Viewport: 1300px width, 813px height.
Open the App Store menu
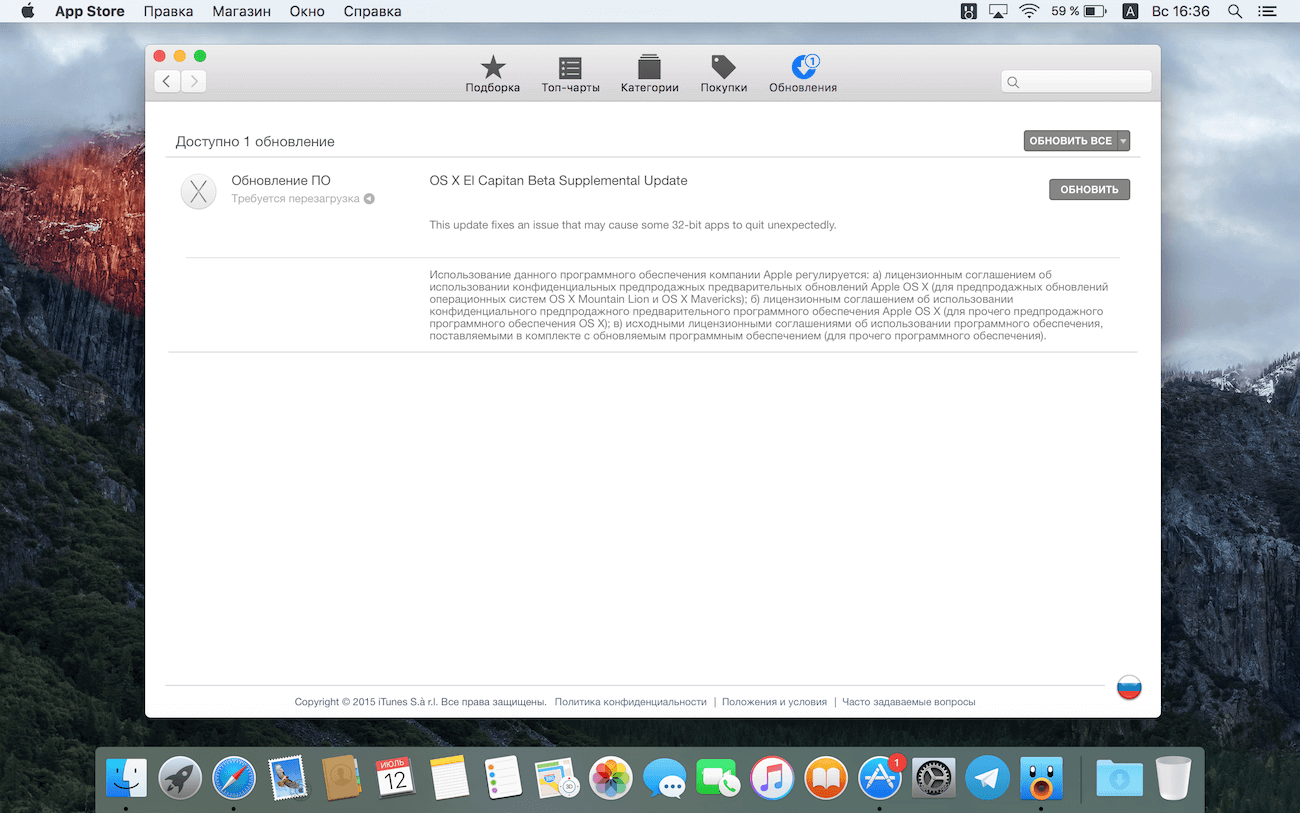[x=90, y=11]
